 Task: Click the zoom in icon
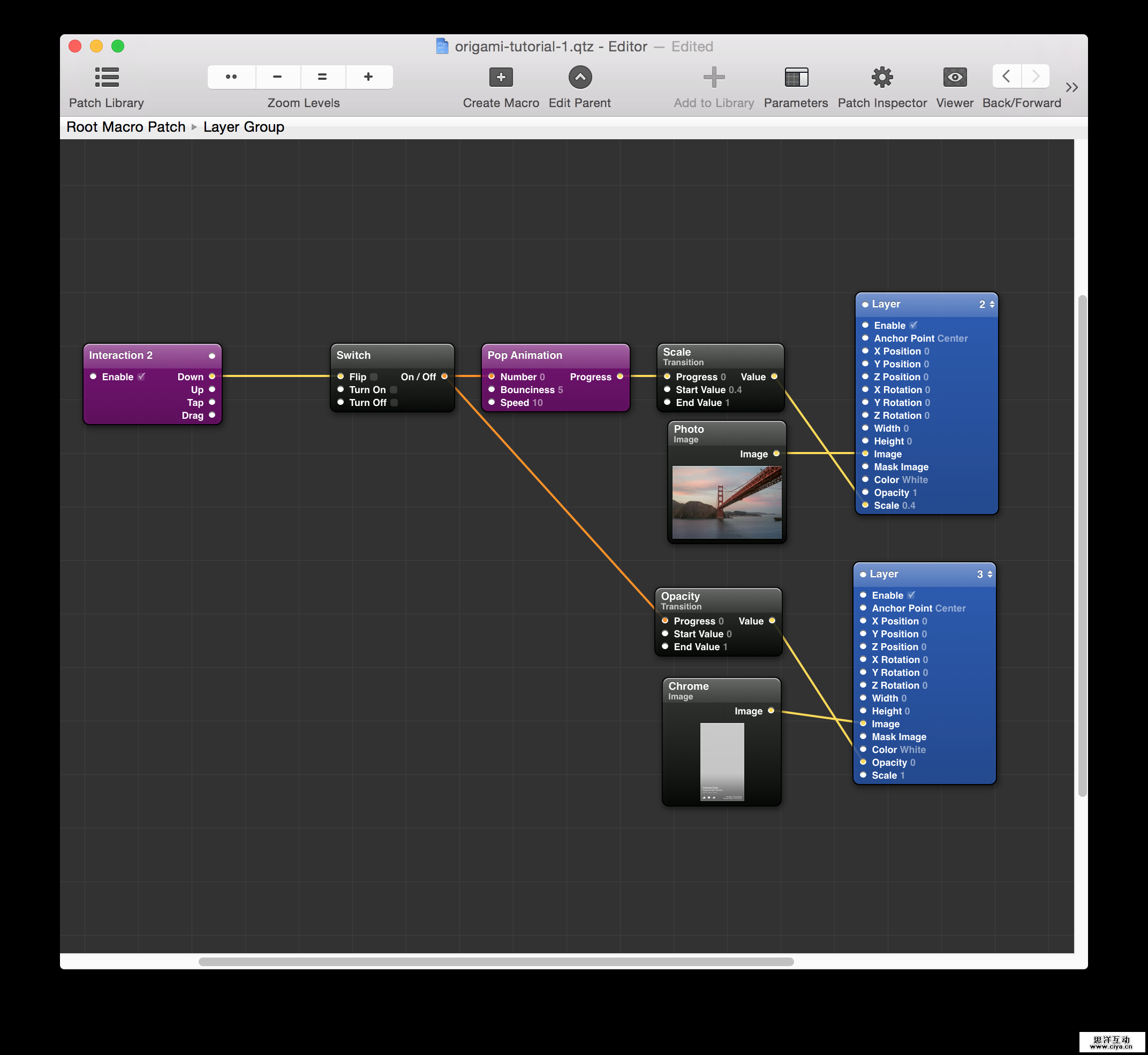(369, 77)
